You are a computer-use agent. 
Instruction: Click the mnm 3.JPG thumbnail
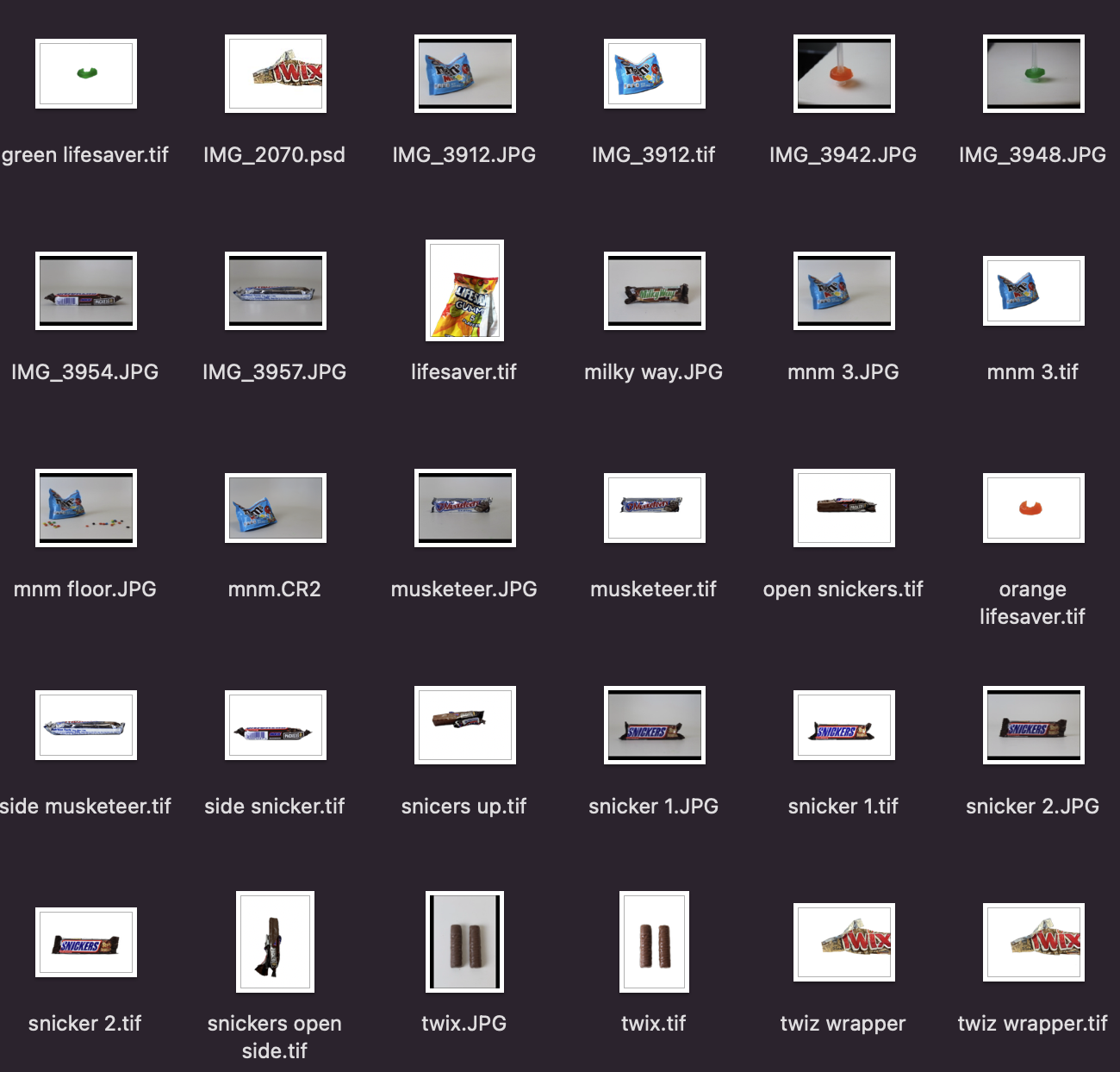844,290
